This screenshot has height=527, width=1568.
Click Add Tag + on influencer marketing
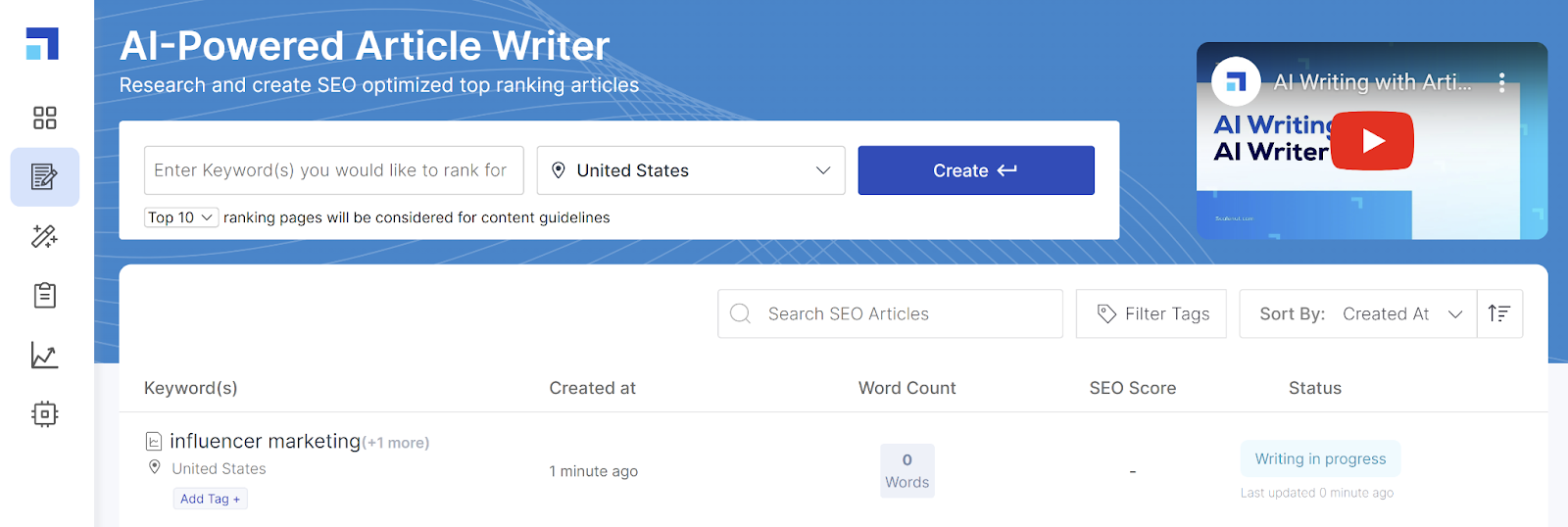(x=210, y=499)
